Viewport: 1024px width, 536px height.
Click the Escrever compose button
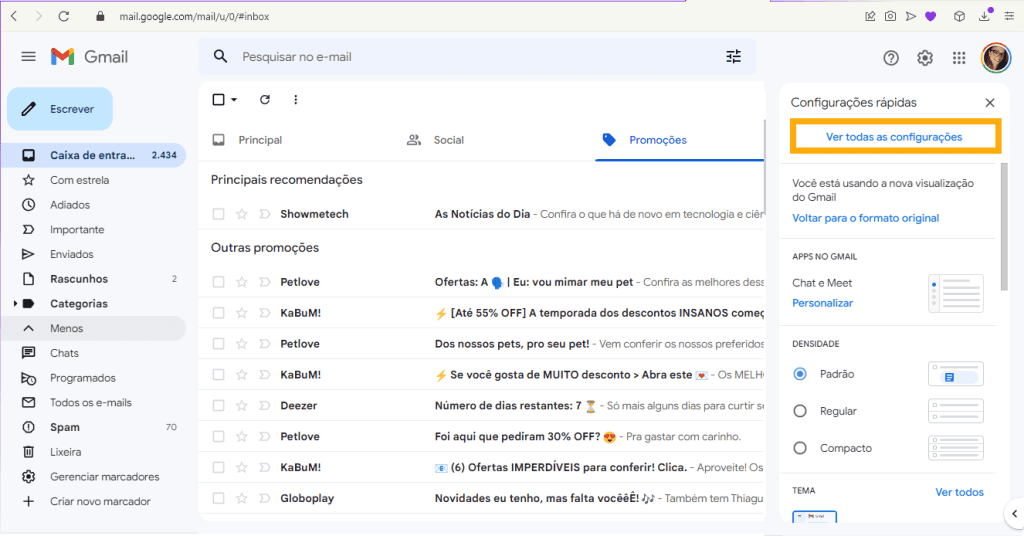tap(60, 109)
